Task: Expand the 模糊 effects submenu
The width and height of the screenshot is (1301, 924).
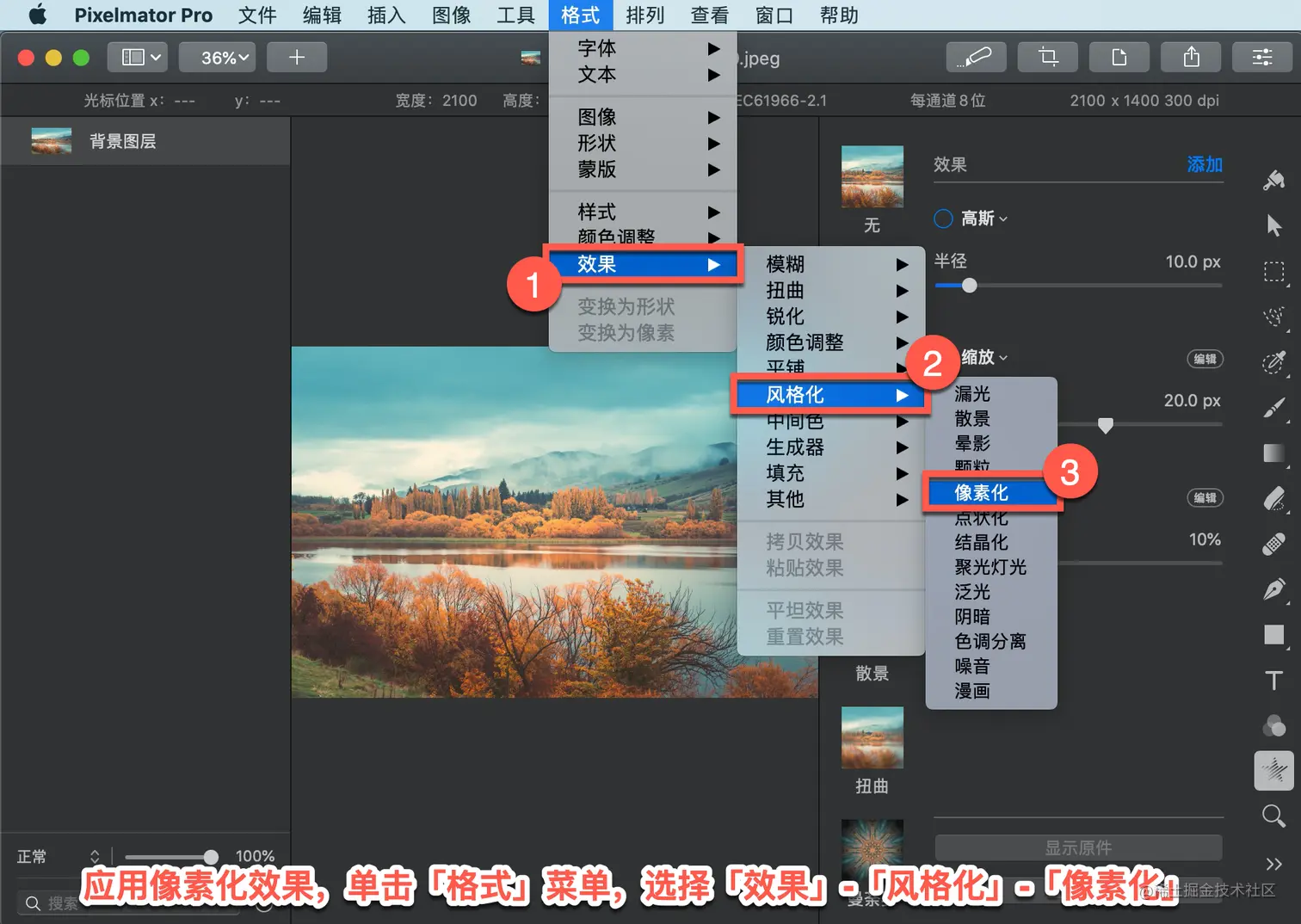Action: [831, 264]
